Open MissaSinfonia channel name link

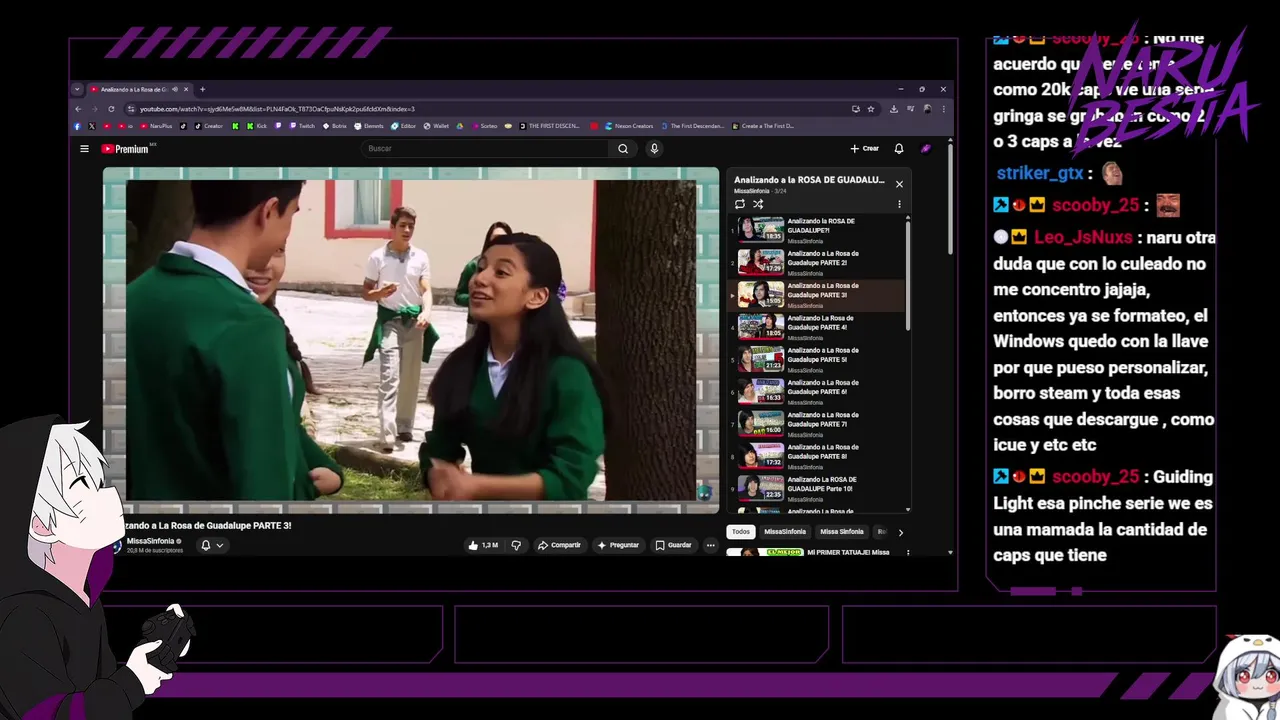pos(150,541)
